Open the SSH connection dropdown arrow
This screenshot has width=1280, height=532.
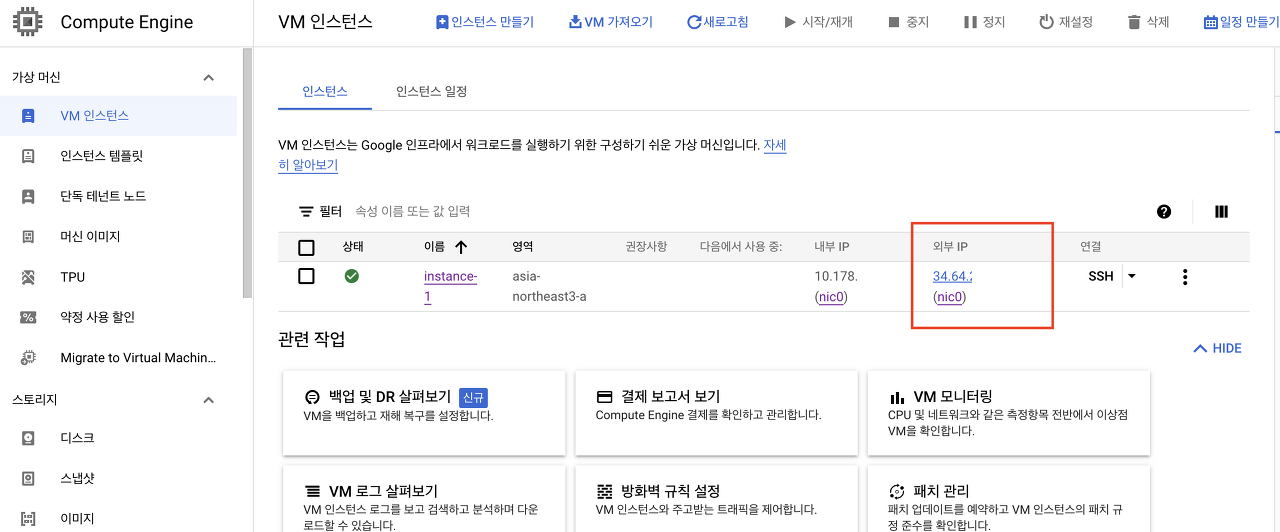tap(1131, 276)
